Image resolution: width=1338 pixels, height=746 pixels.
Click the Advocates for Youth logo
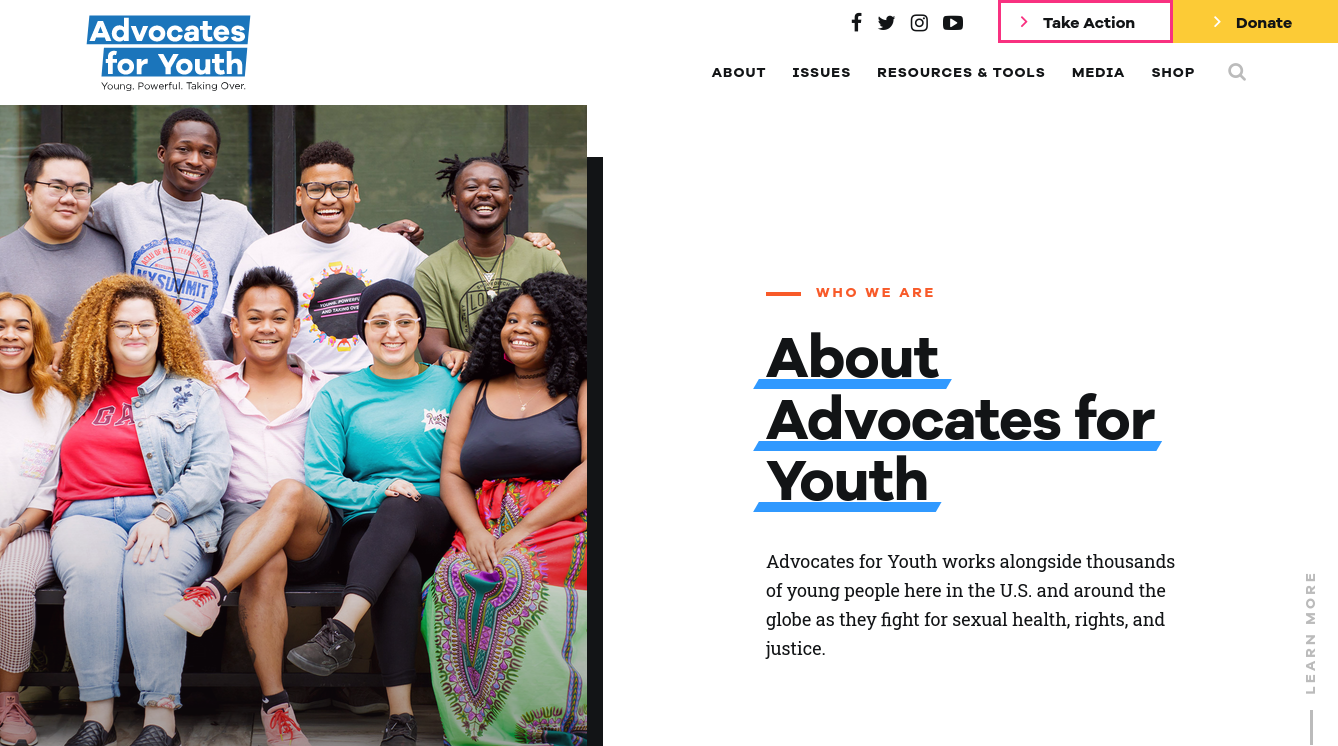tap(168, 53)
